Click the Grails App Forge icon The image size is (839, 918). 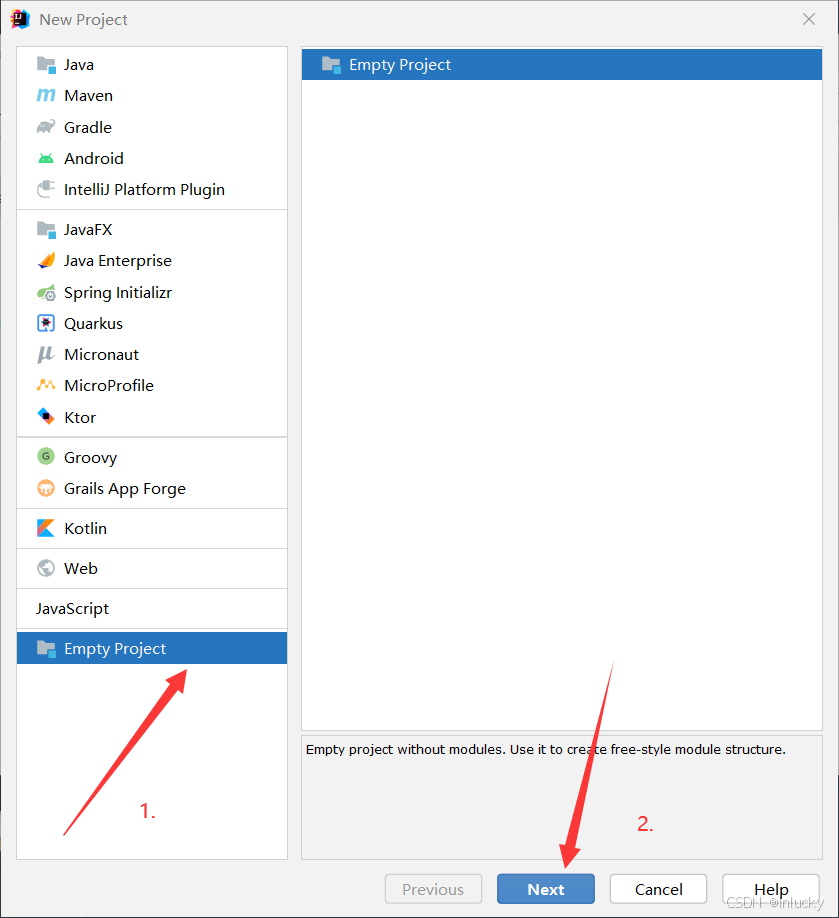click(46, 488)
